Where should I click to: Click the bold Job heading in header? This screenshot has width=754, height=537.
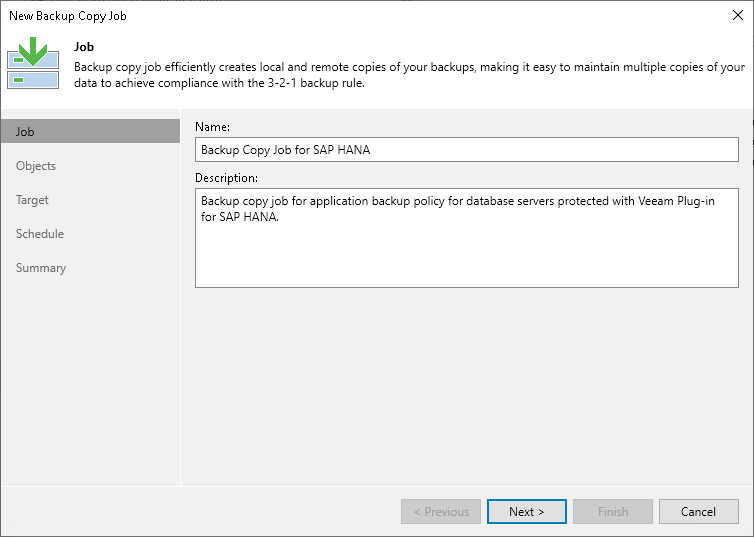click(x=83, y=46)
